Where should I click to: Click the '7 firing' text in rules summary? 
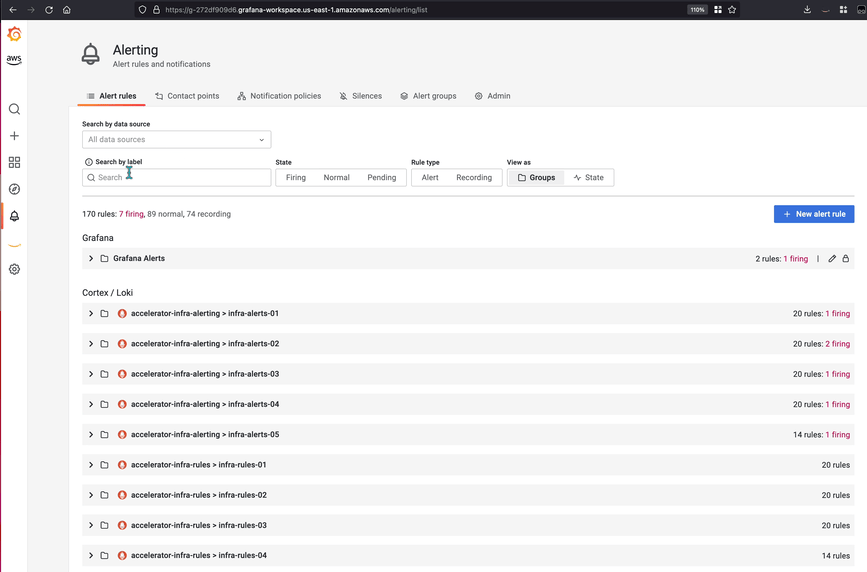tap(131, 214)
